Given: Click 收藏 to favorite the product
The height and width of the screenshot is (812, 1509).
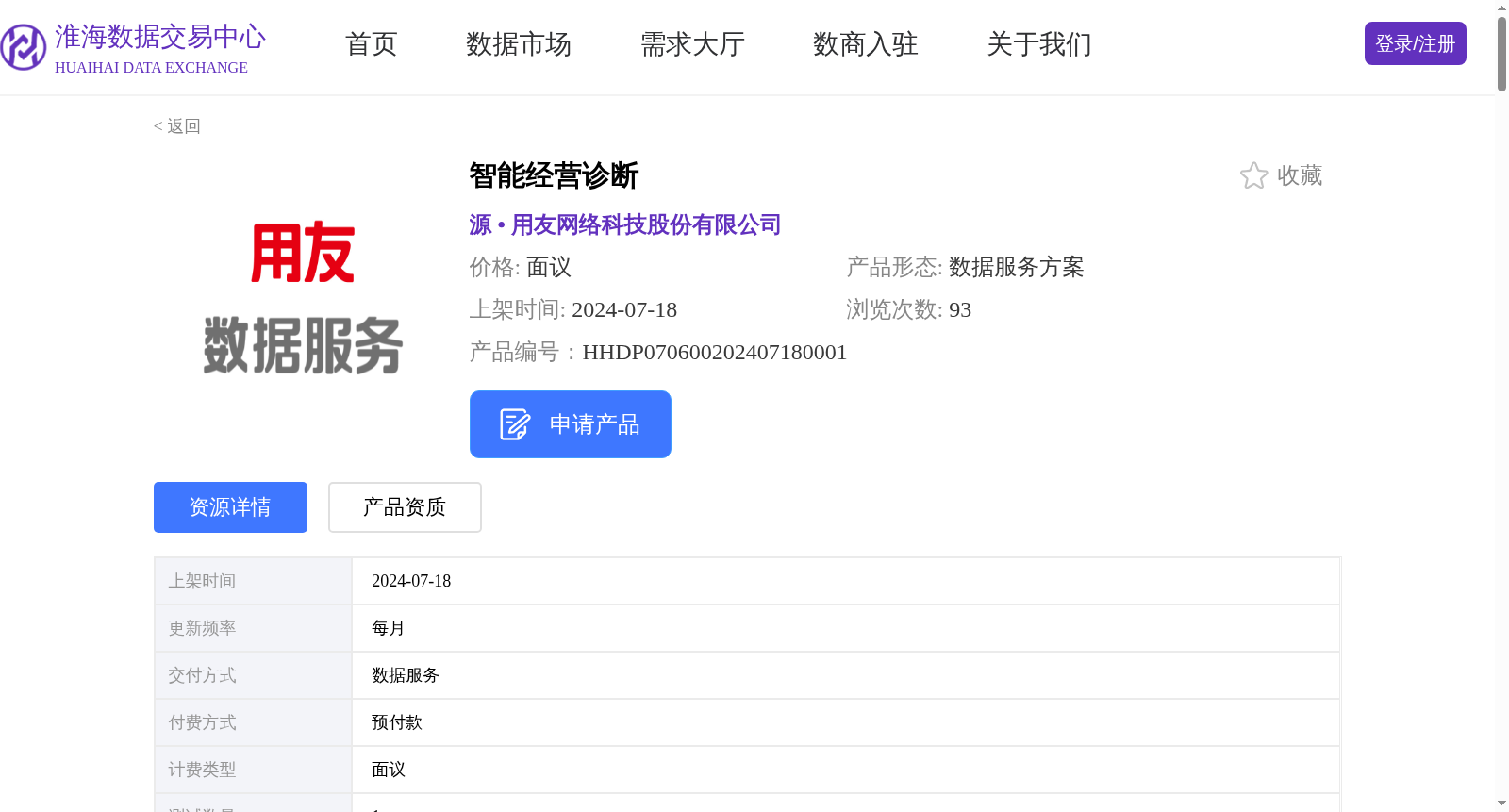Looking at the screenshot, I should tap(1300, 175).
